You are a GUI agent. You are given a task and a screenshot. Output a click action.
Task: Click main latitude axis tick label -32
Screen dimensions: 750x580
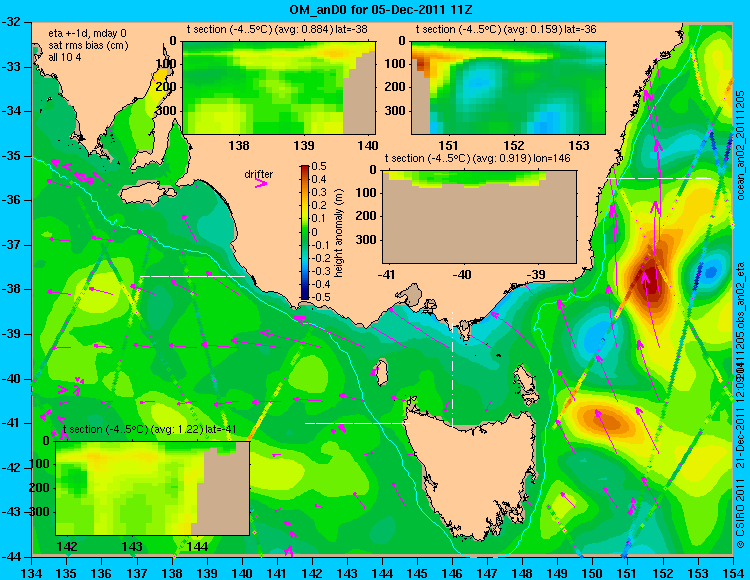(13, 22)
